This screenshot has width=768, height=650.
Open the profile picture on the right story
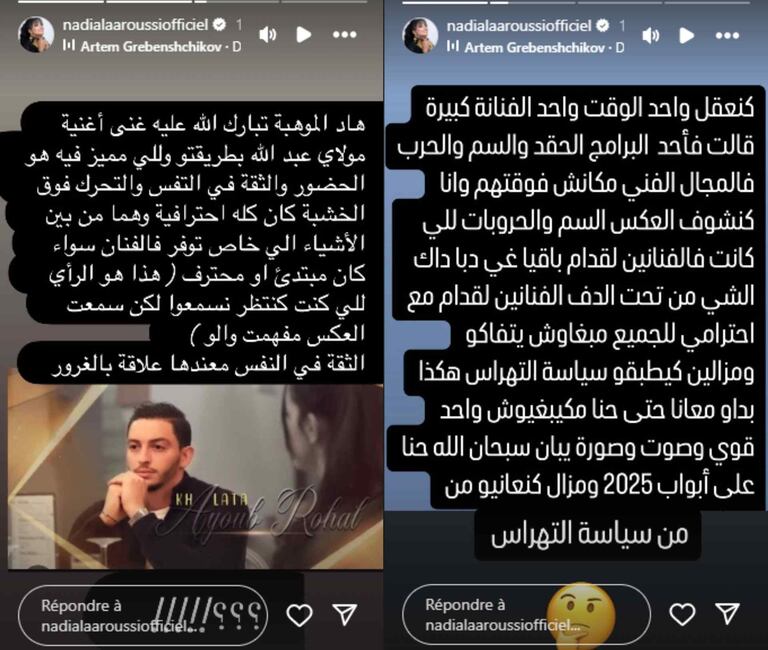coord(420,35)
